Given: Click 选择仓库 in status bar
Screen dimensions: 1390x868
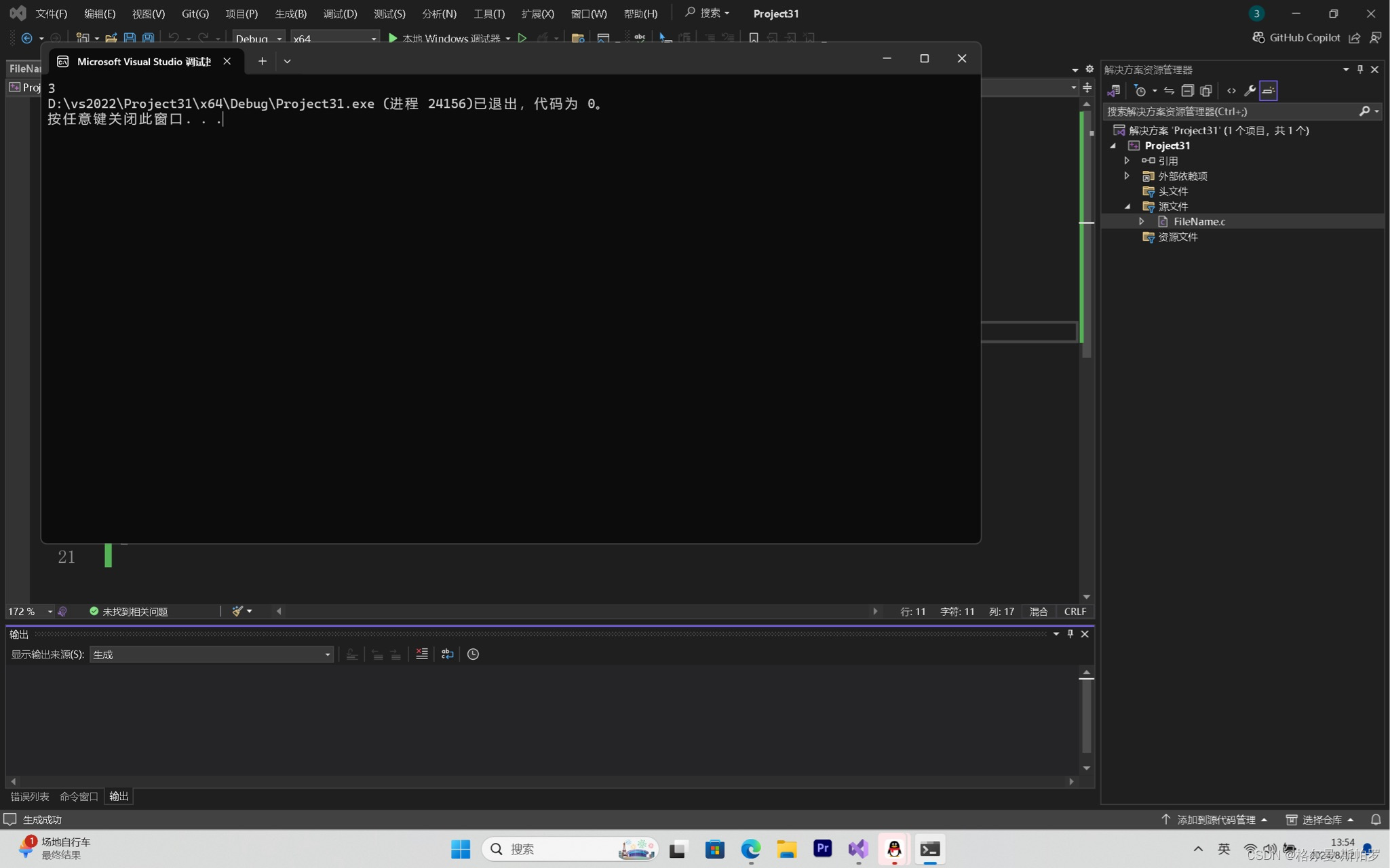Looking at the screenshot, I should 1320,819.
